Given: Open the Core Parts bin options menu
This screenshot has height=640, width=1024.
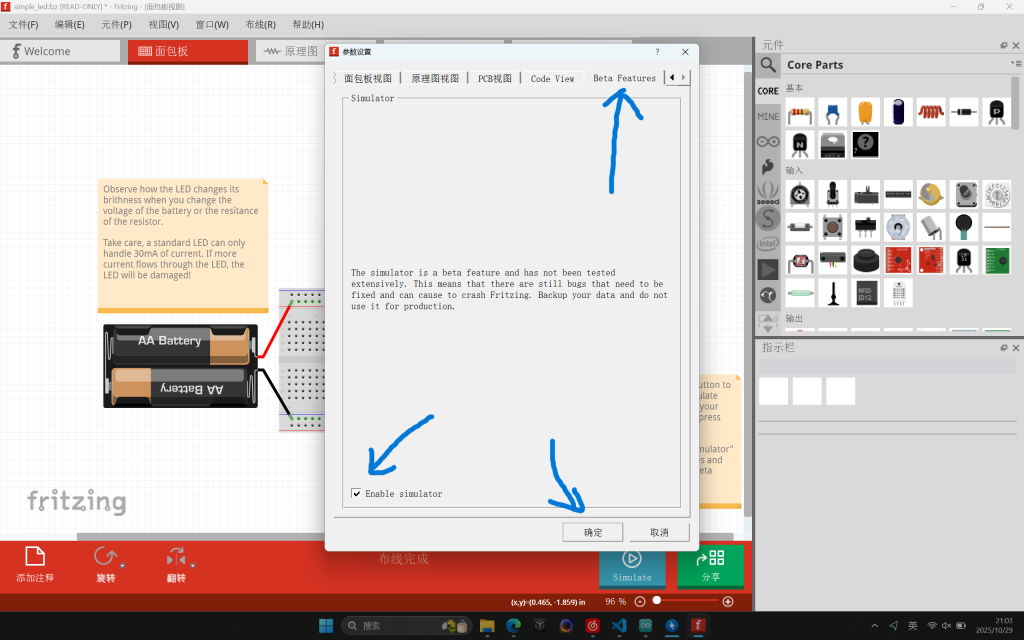Looking at the screenshot, I should click(1017, 64).
